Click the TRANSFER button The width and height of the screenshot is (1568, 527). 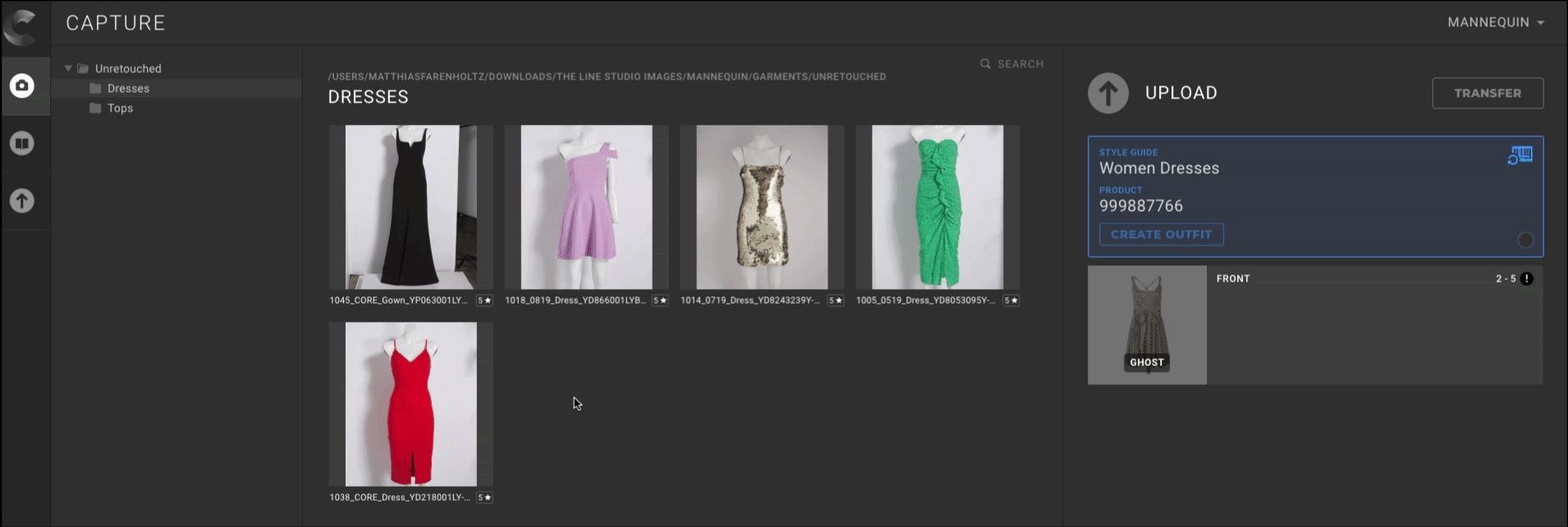tap(1487, 94)
